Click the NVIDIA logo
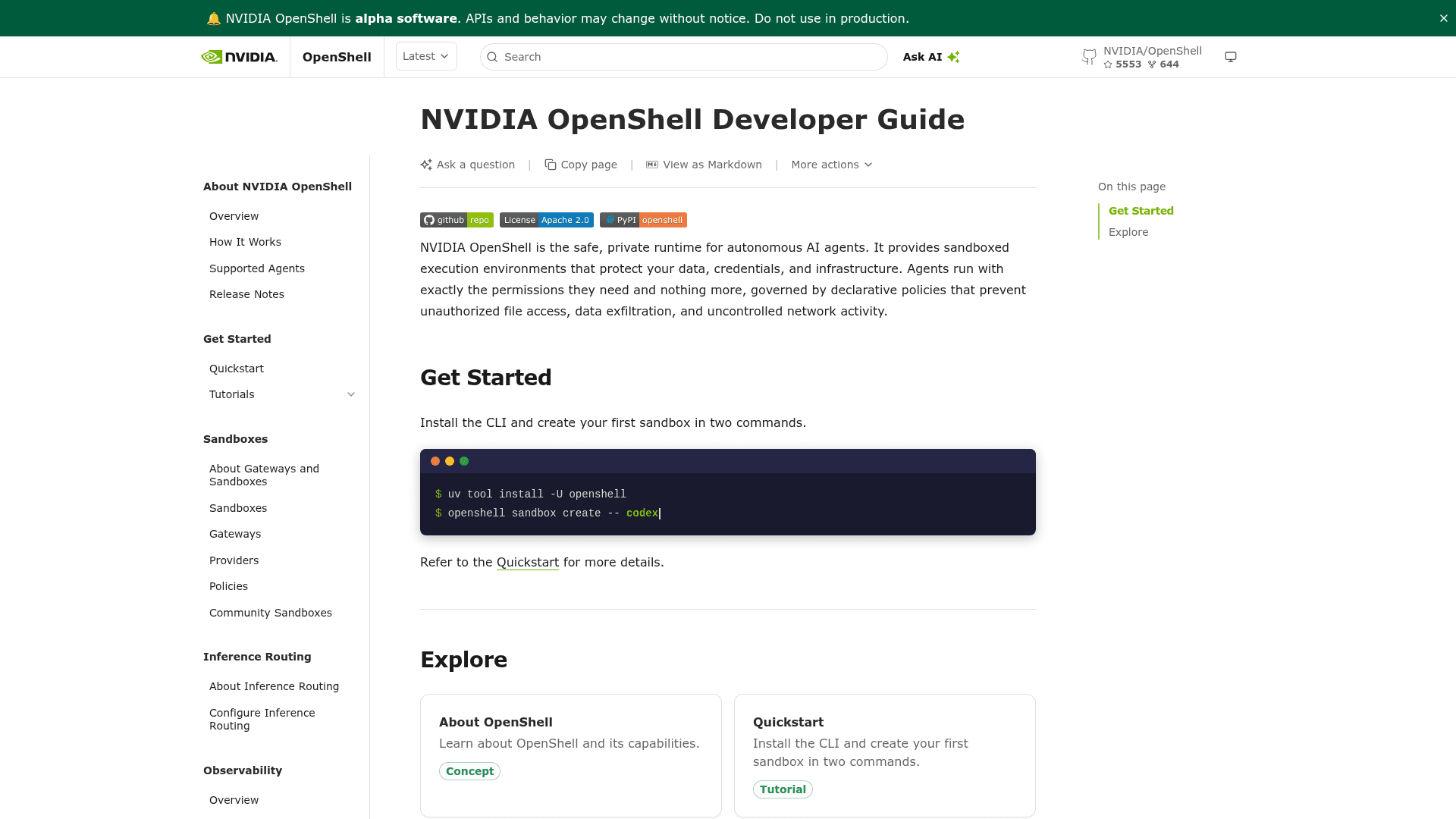 pos(239,57)
